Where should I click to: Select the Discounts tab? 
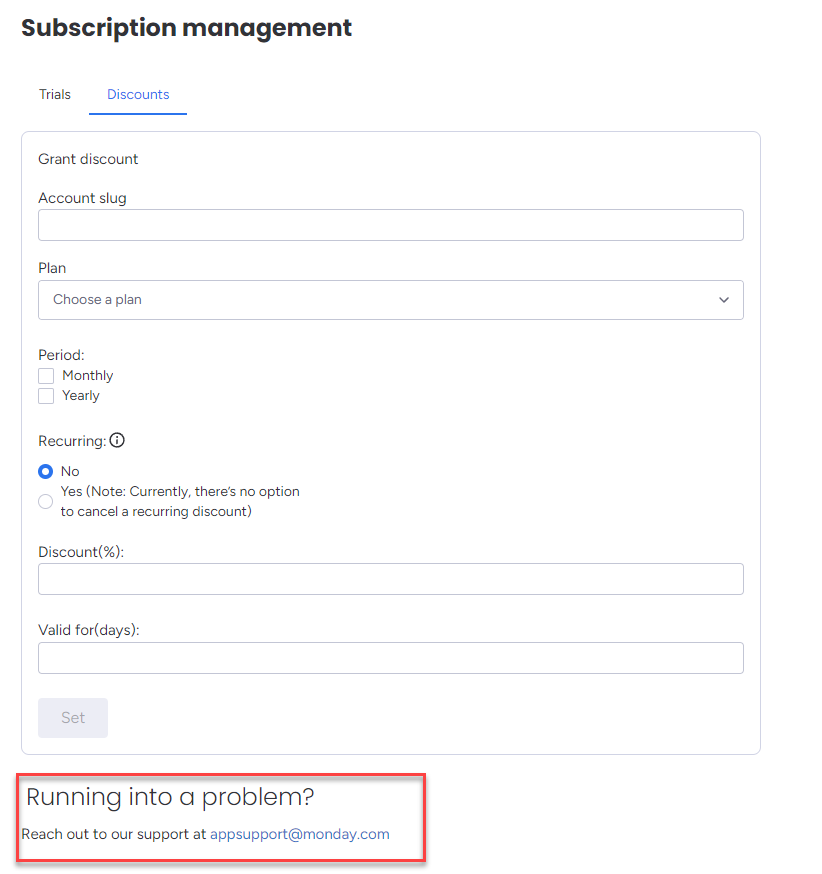[138, 94]
